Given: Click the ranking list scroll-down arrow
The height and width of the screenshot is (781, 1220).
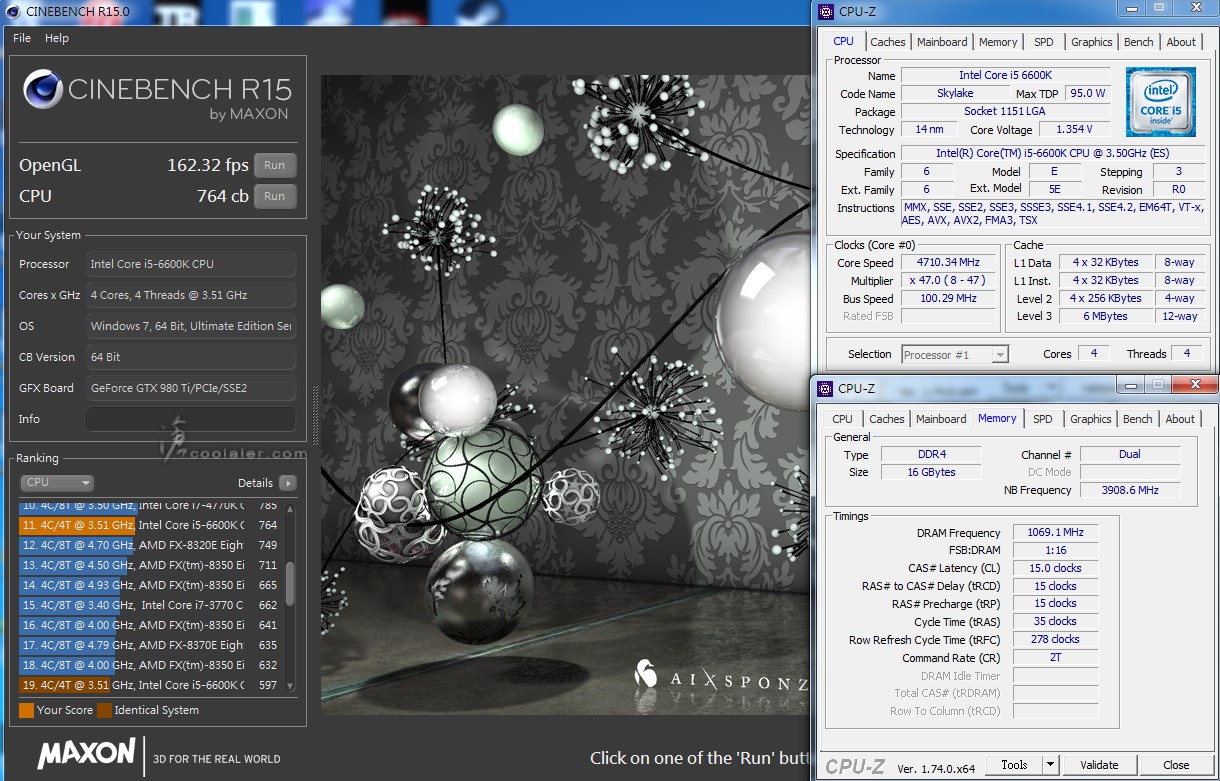Looking at the screenshot, I should pos(291,686).
